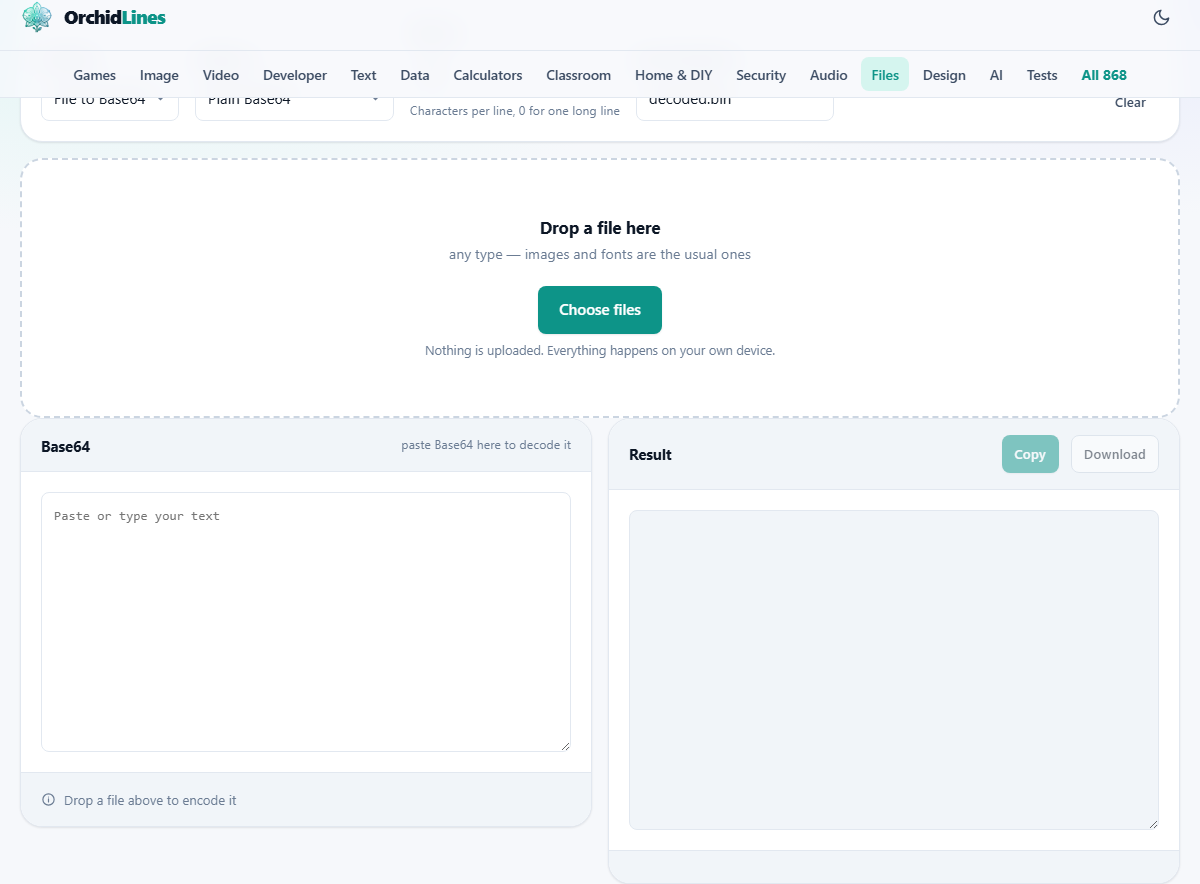Open the Text category

(364, 75)
